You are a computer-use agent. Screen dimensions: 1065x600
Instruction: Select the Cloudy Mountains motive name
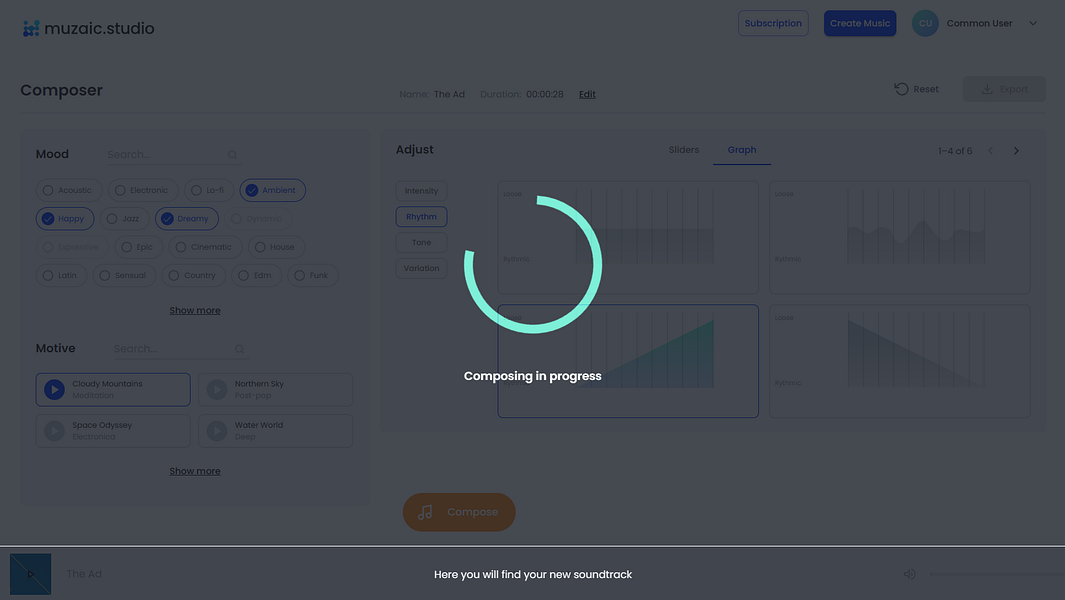(107, 384)
